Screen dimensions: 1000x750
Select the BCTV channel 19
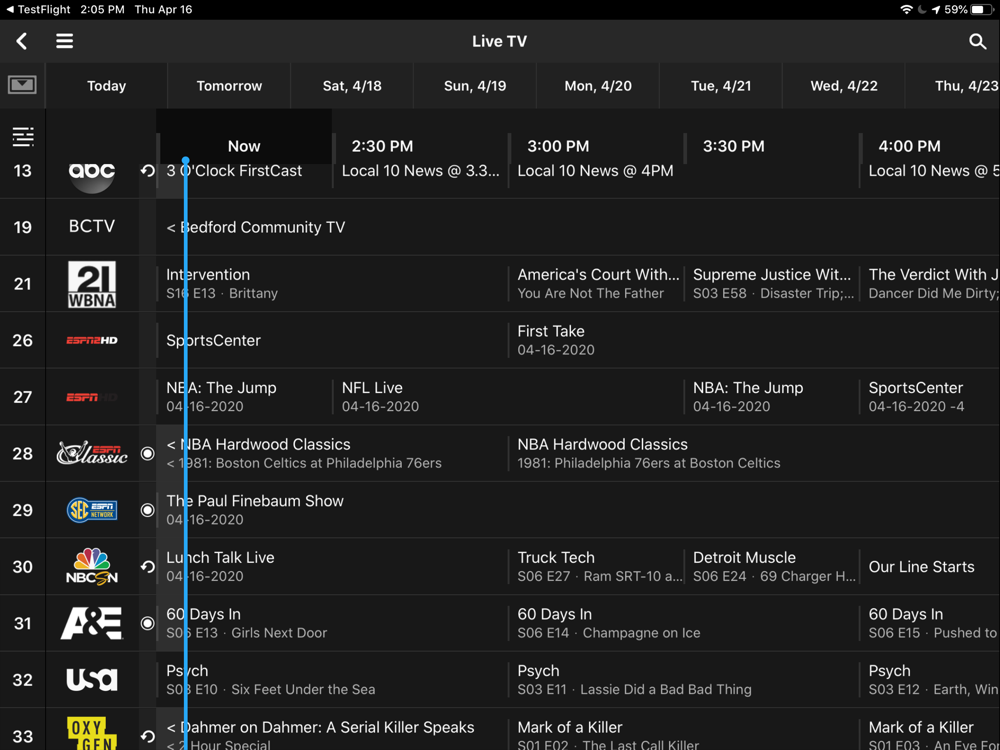92,226
